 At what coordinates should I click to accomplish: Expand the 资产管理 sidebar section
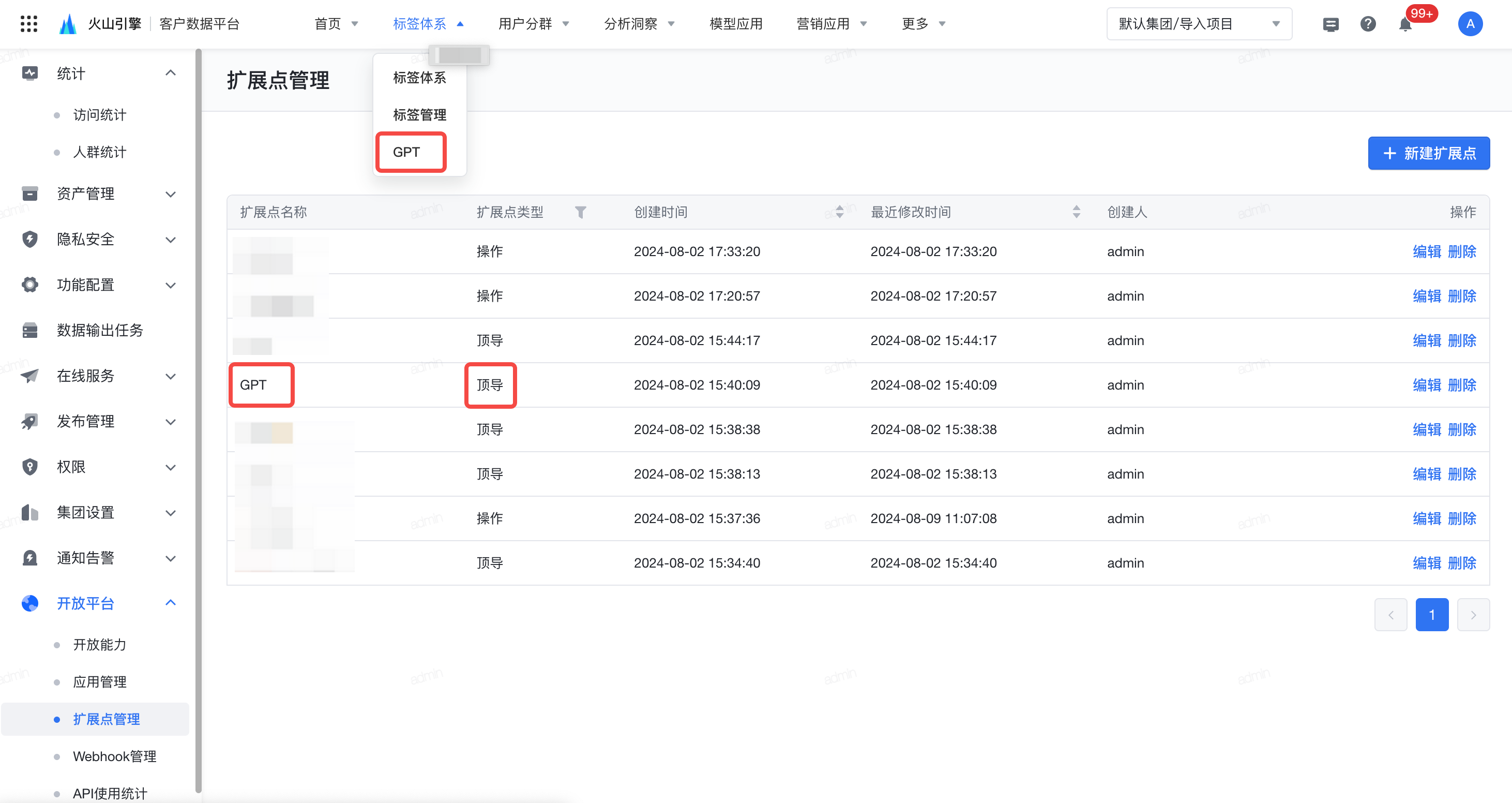coord(171,195)
